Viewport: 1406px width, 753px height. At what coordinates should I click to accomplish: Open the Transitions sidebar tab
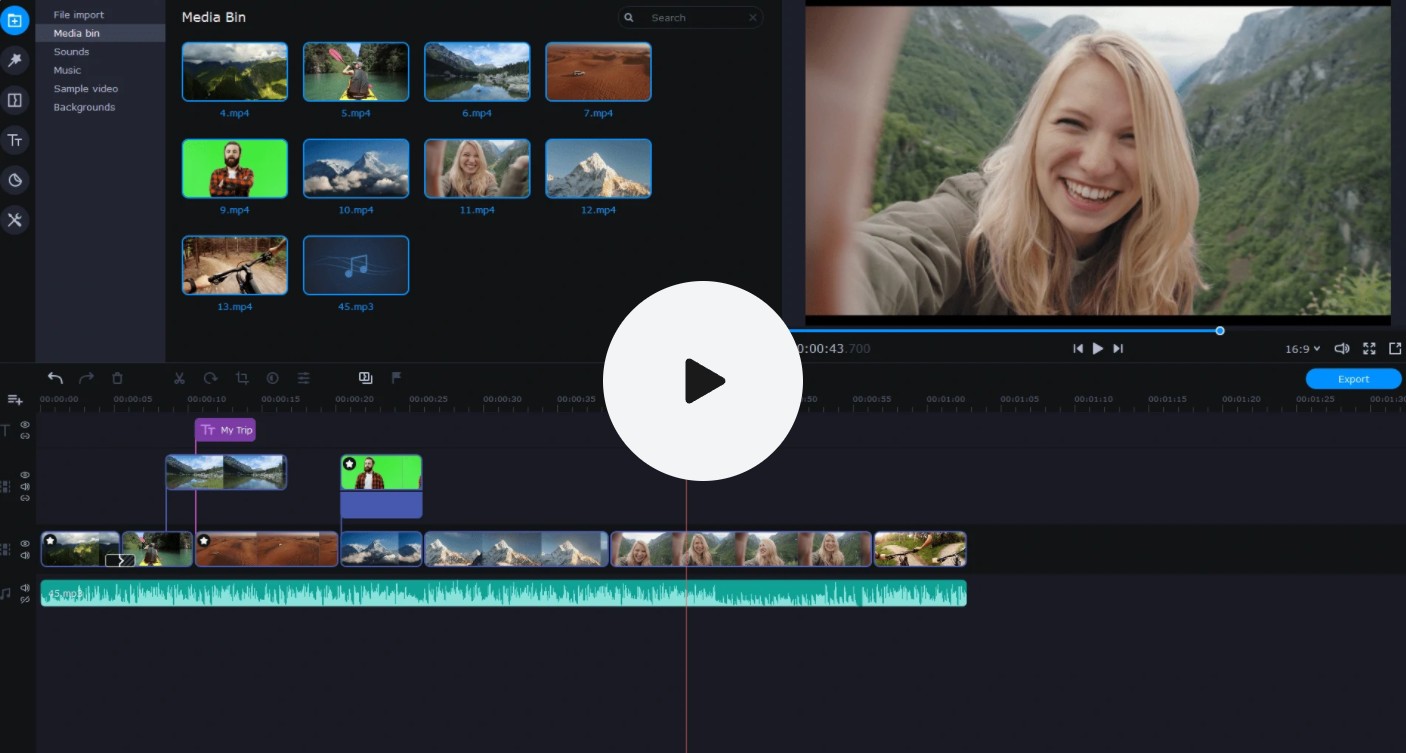coord(15,100)
